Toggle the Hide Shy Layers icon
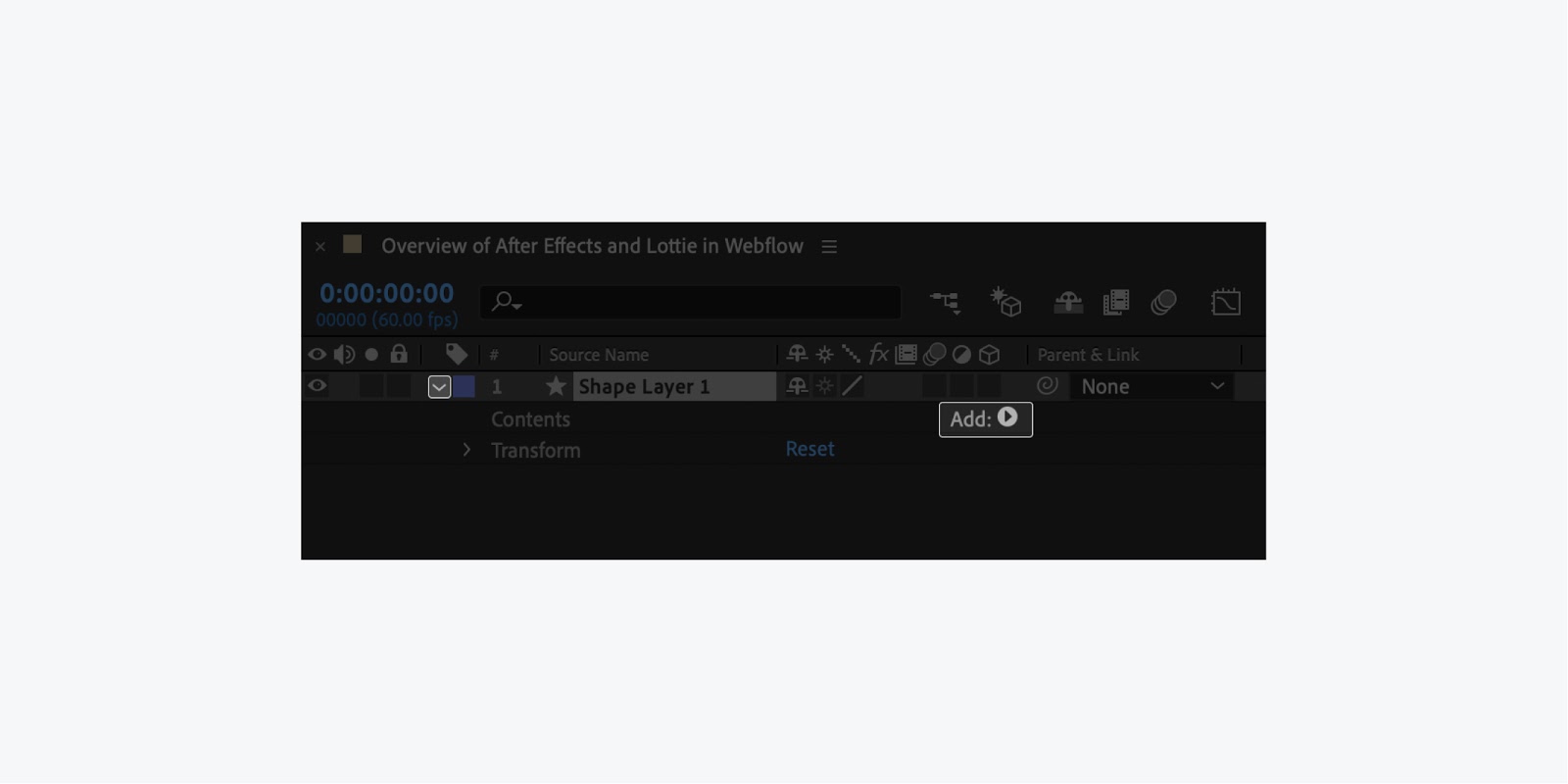The image size is (1568, 784). [1067, 303]
